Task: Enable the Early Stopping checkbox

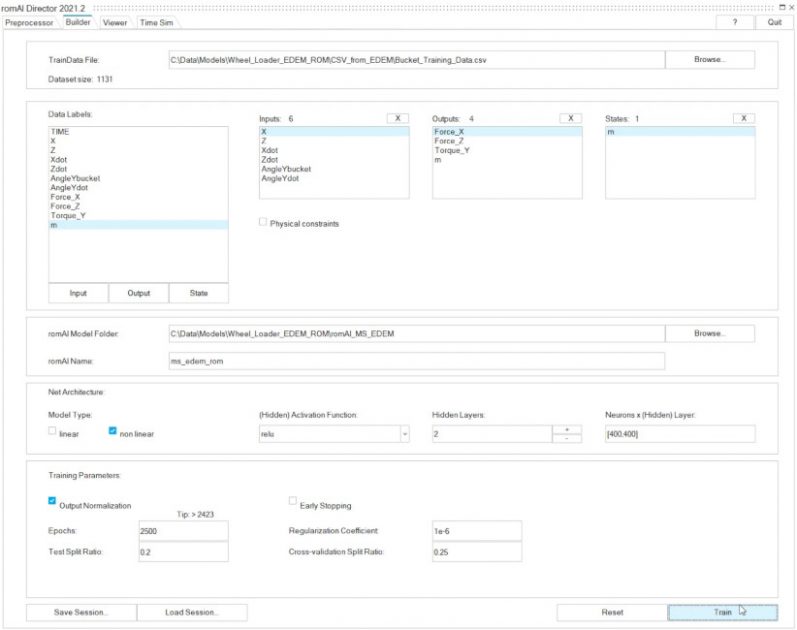Action: tap(293, 502)
